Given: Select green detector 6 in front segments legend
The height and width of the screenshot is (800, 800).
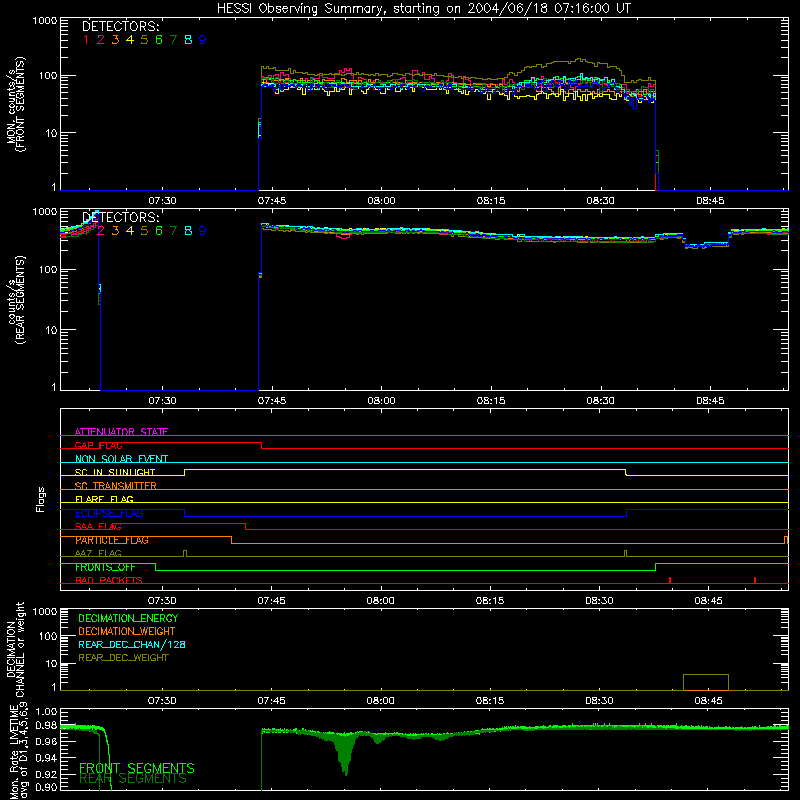Looking at the screenshot, I should [x=159, y=40].
